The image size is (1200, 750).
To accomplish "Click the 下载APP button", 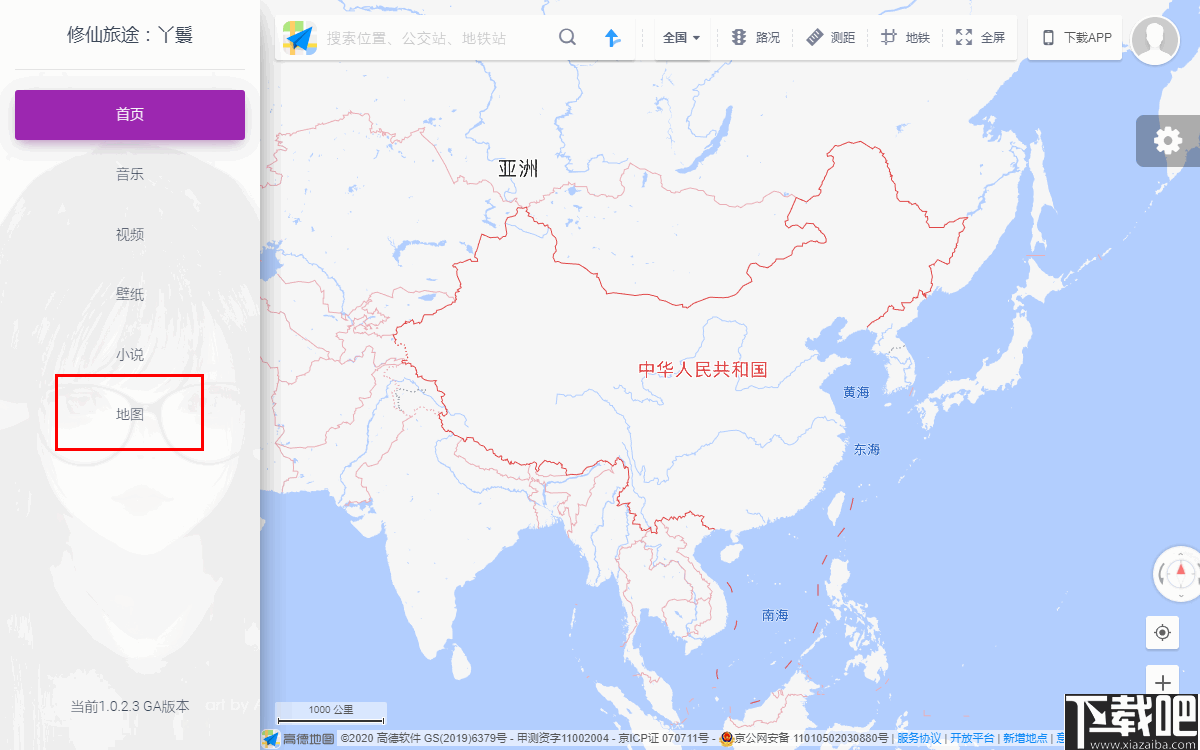I will [x=1075, y=38].
